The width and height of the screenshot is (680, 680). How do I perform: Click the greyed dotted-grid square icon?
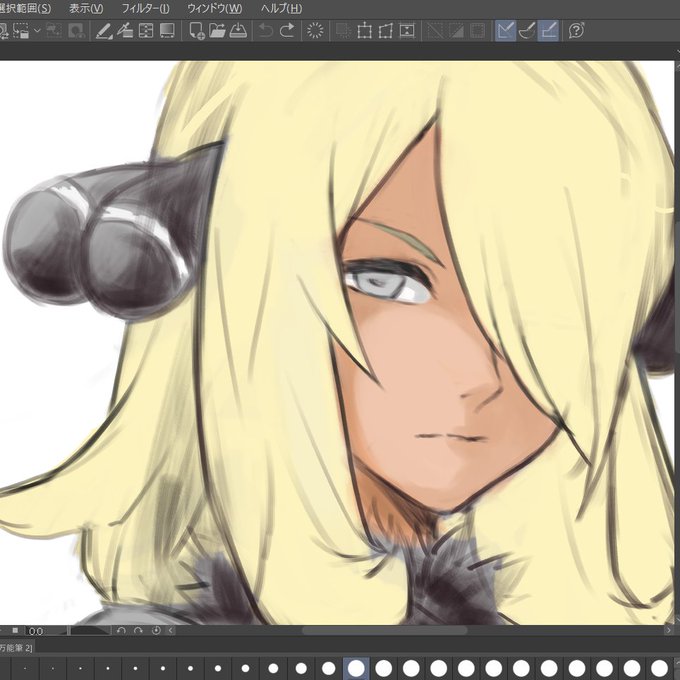(477, 31)
